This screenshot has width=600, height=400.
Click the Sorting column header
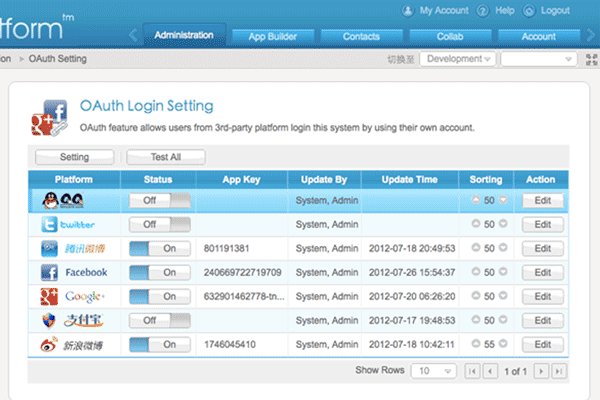pyautogui.click(x=486, y=180)
